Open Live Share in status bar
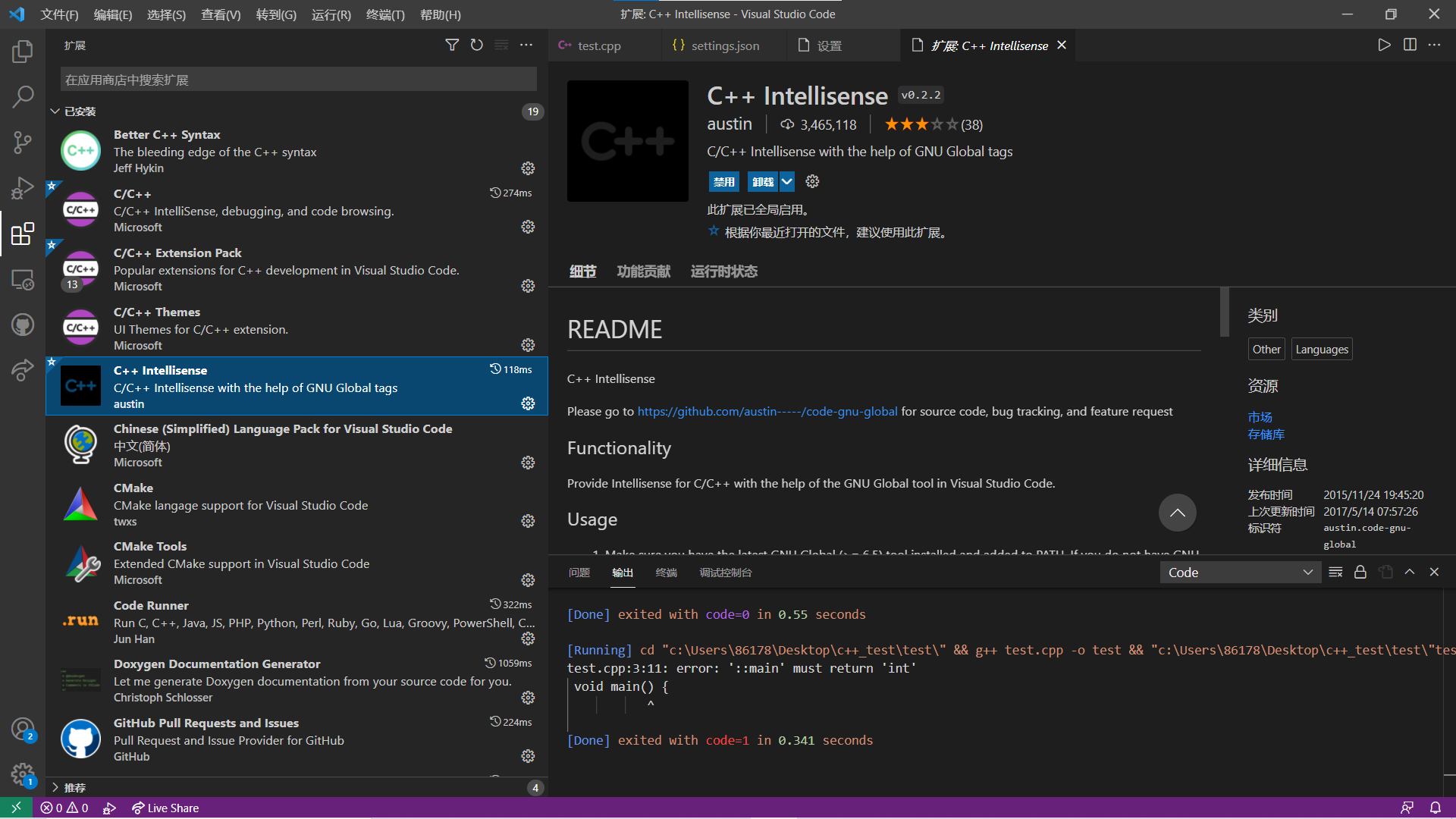 pos(165,808)
